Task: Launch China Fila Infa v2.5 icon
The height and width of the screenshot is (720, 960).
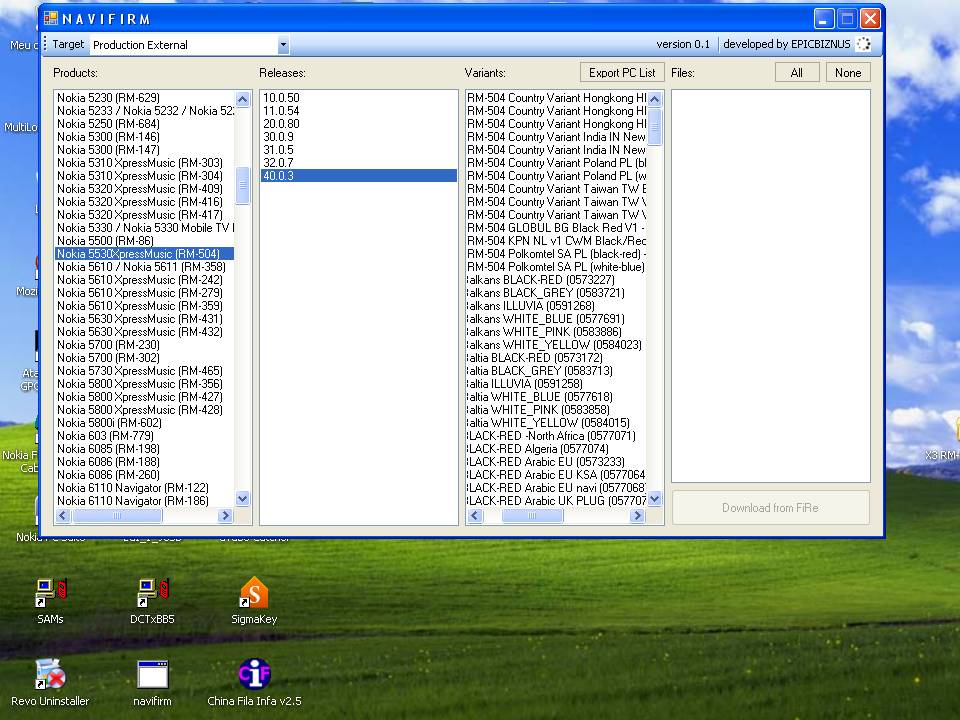Action: (x=254, y=682)
